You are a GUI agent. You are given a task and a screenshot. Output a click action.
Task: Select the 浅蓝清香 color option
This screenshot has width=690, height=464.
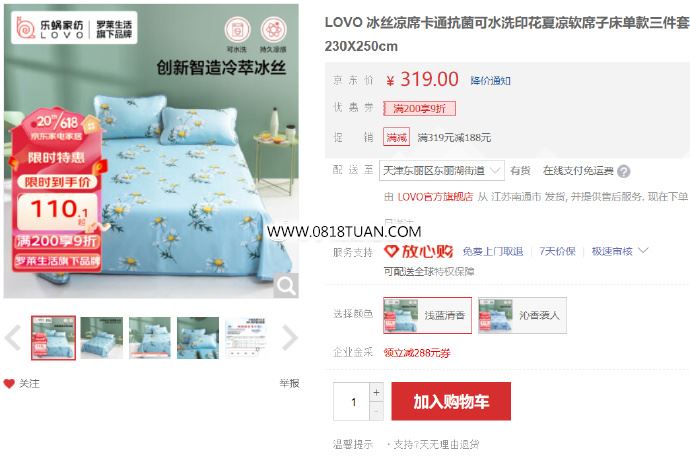(x=427, y=315)
